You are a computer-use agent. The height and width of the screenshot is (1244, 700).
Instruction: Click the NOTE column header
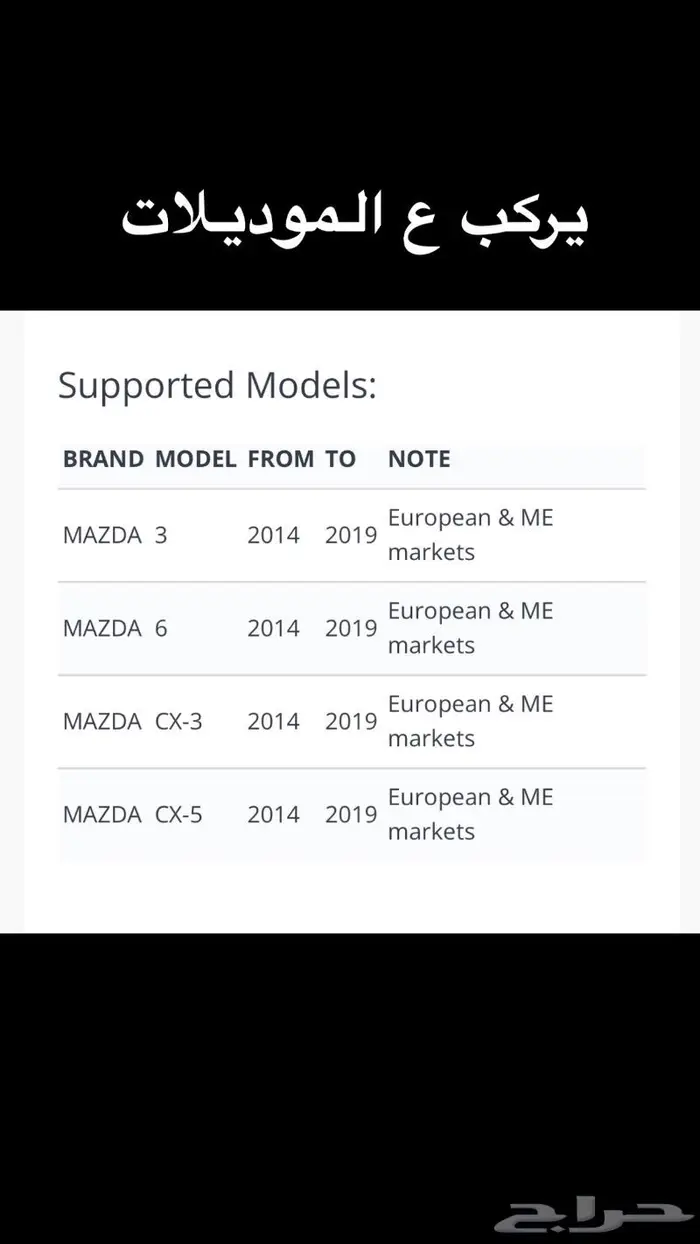419,459
